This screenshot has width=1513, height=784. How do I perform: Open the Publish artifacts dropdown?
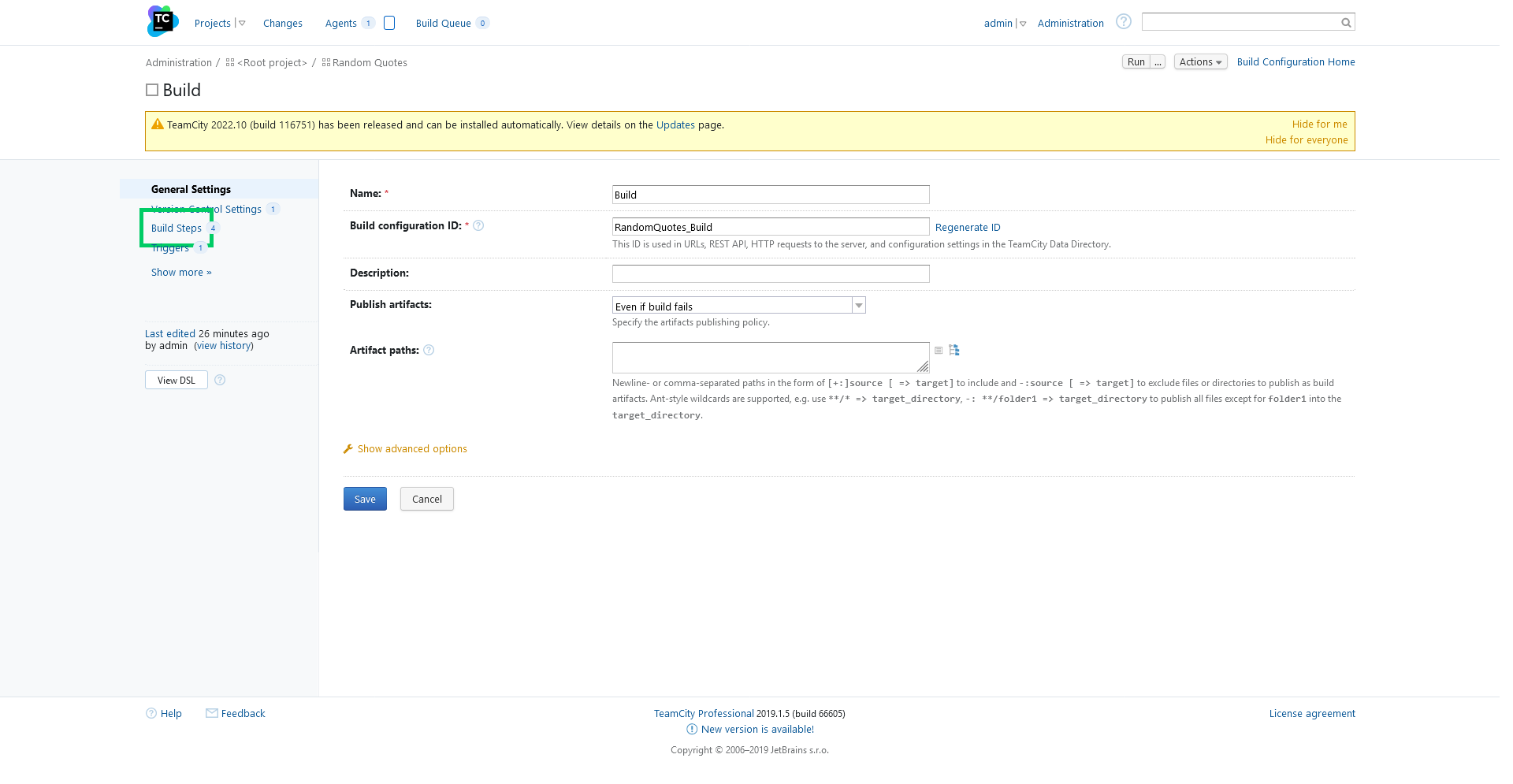(738, 306)
